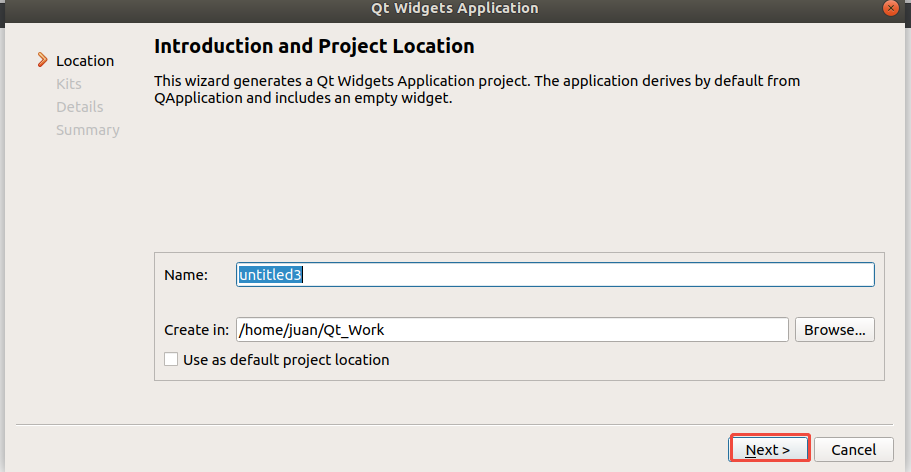This screenshot has width=911, height=472.
Task: Cancel the Qt Widgets Application wizard
Action: [853, 449]
